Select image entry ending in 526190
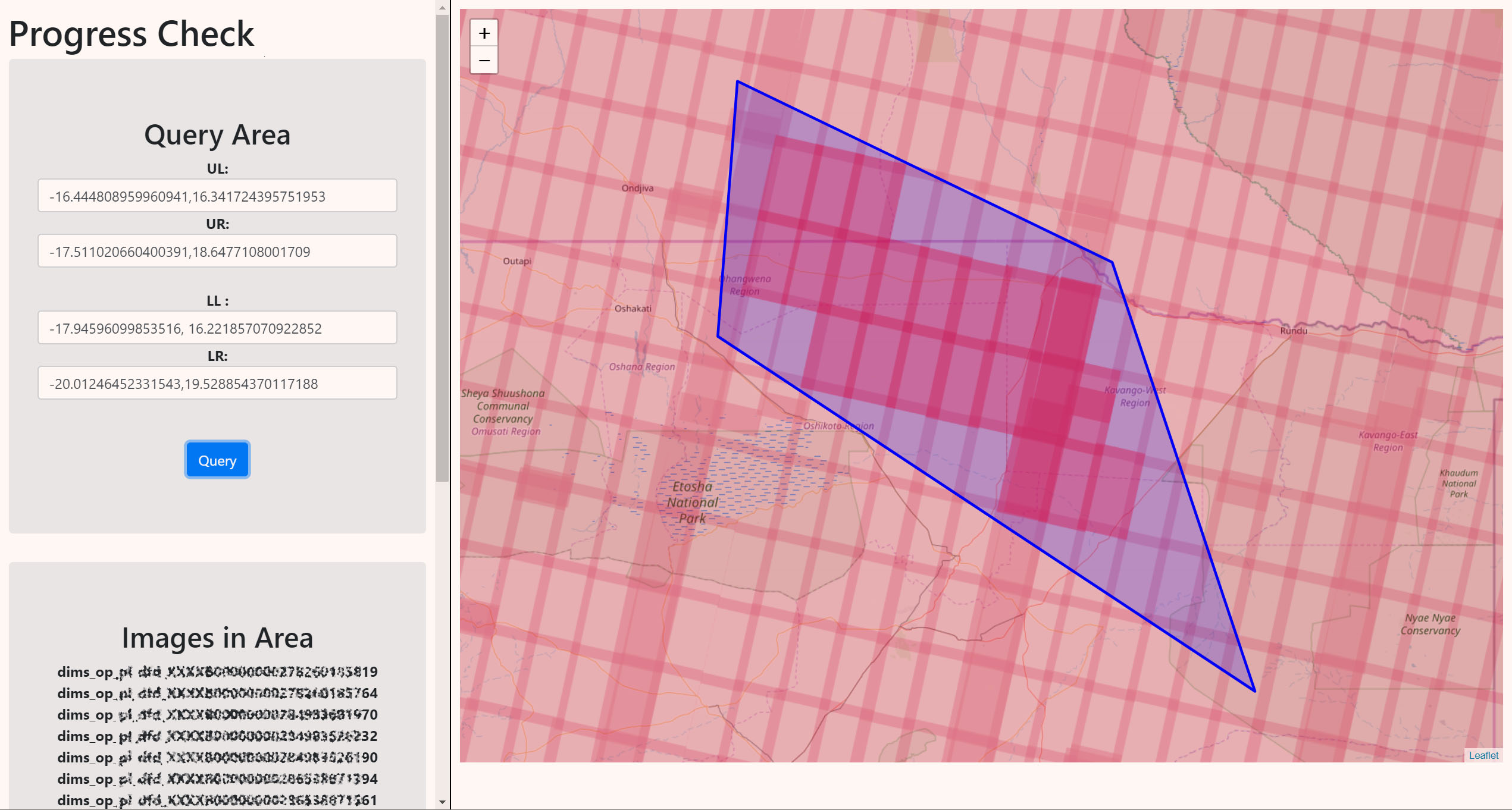This screenshot has height=810, width=1512. 217,758
